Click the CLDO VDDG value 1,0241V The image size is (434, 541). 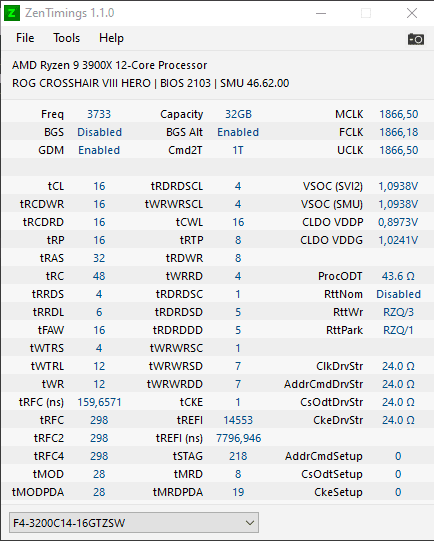[x=398, y=240]
